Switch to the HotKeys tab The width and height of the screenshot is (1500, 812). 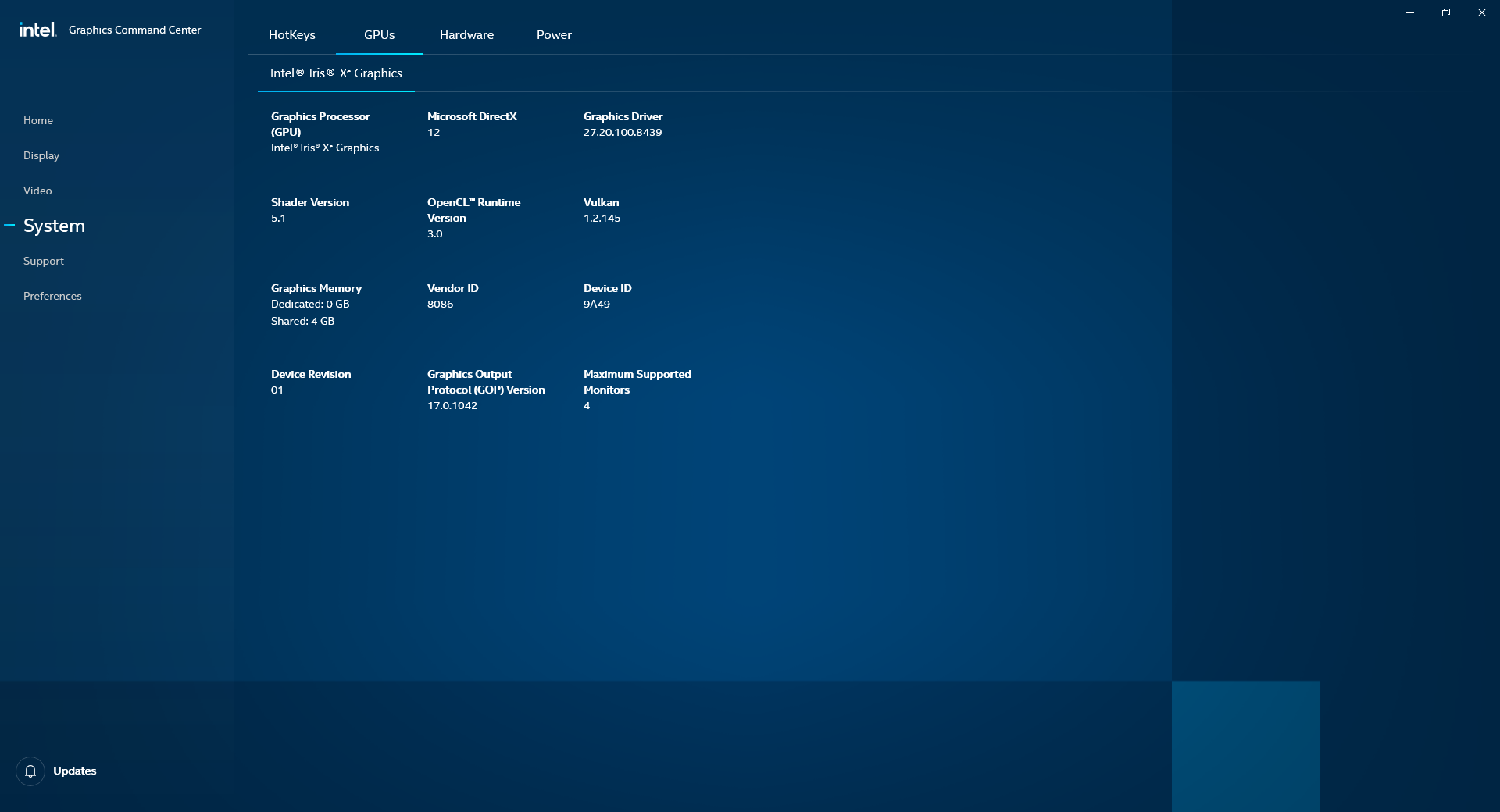[x=292, y=35]
